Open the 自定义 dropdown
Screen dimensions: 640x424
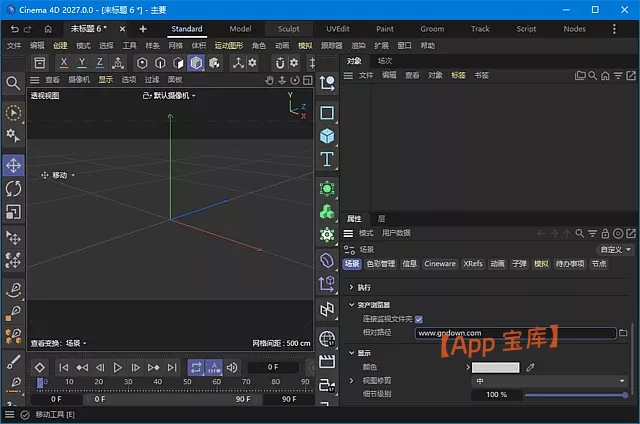click(x=615, y=249)
